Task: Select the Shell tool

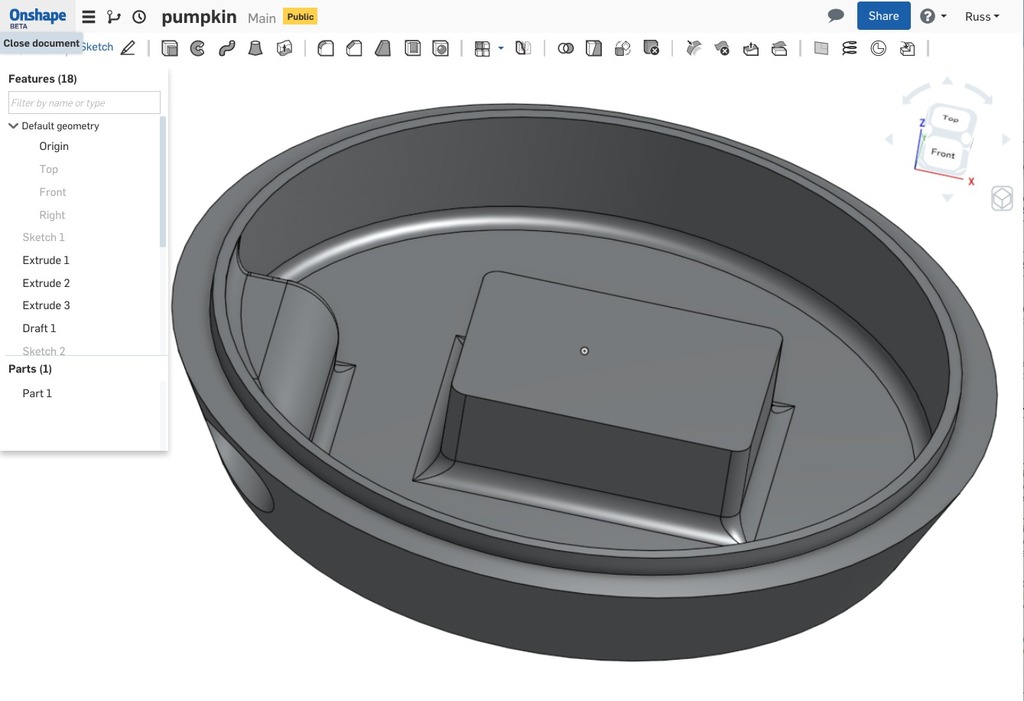Action: pos(412,48)
